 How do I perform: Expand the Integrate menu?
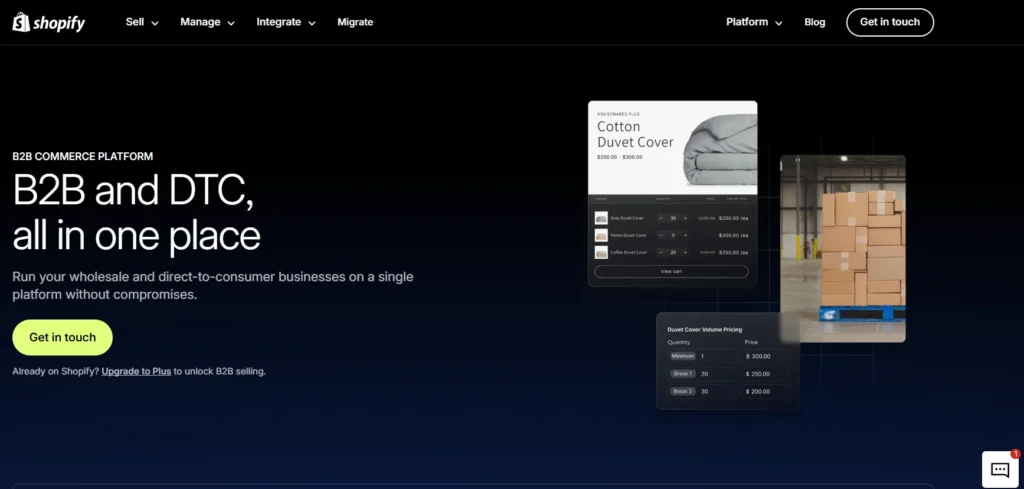point(285,22)
